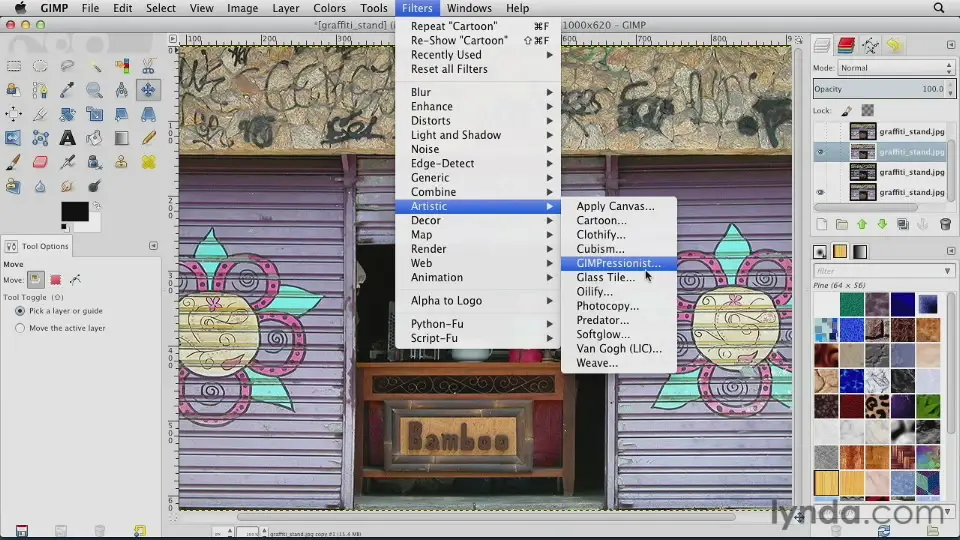The height and width of the screenshot is (540, 960).
Task: Set Move mode to path
Action: (x=75, y=280)
